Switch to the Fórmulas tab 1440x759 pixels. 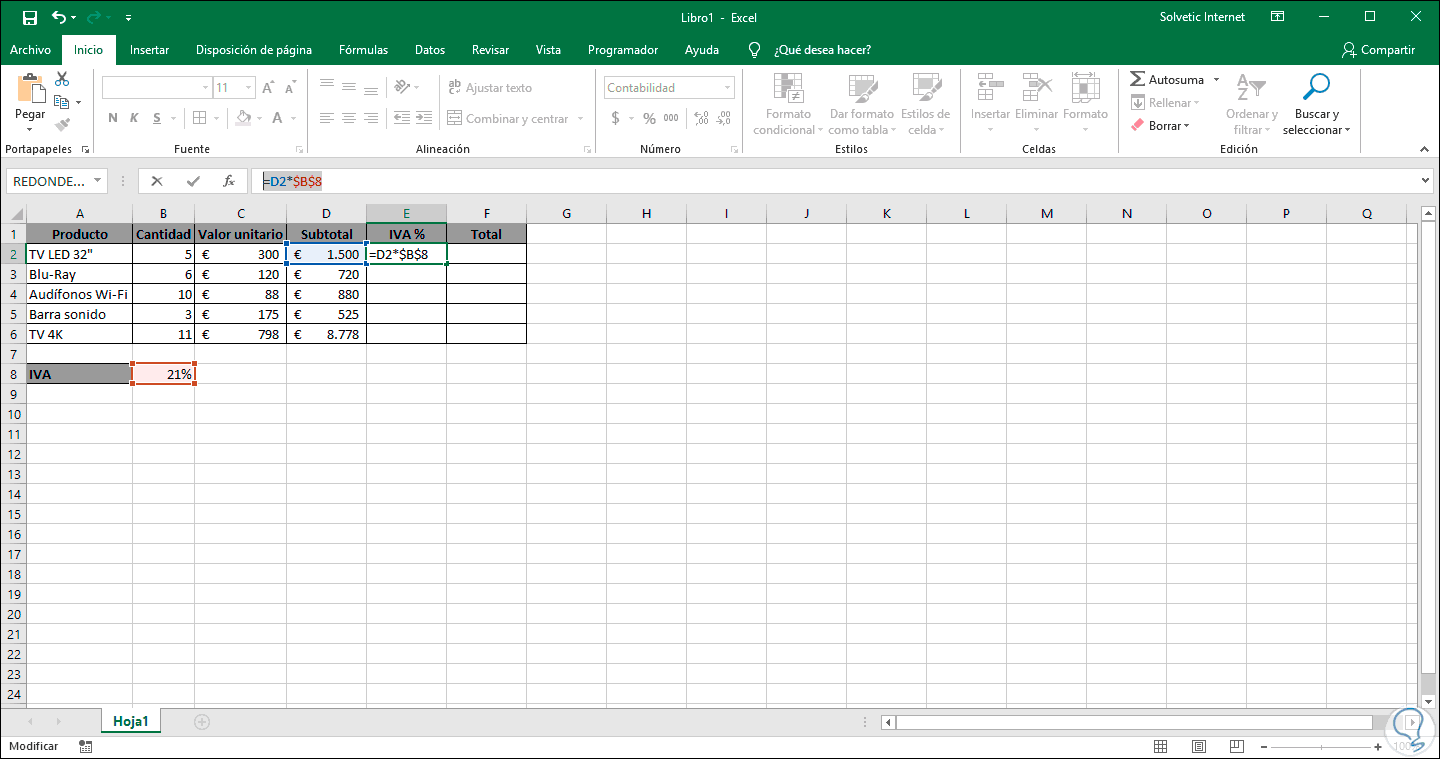pyautogui.click(x=364, y=50)
